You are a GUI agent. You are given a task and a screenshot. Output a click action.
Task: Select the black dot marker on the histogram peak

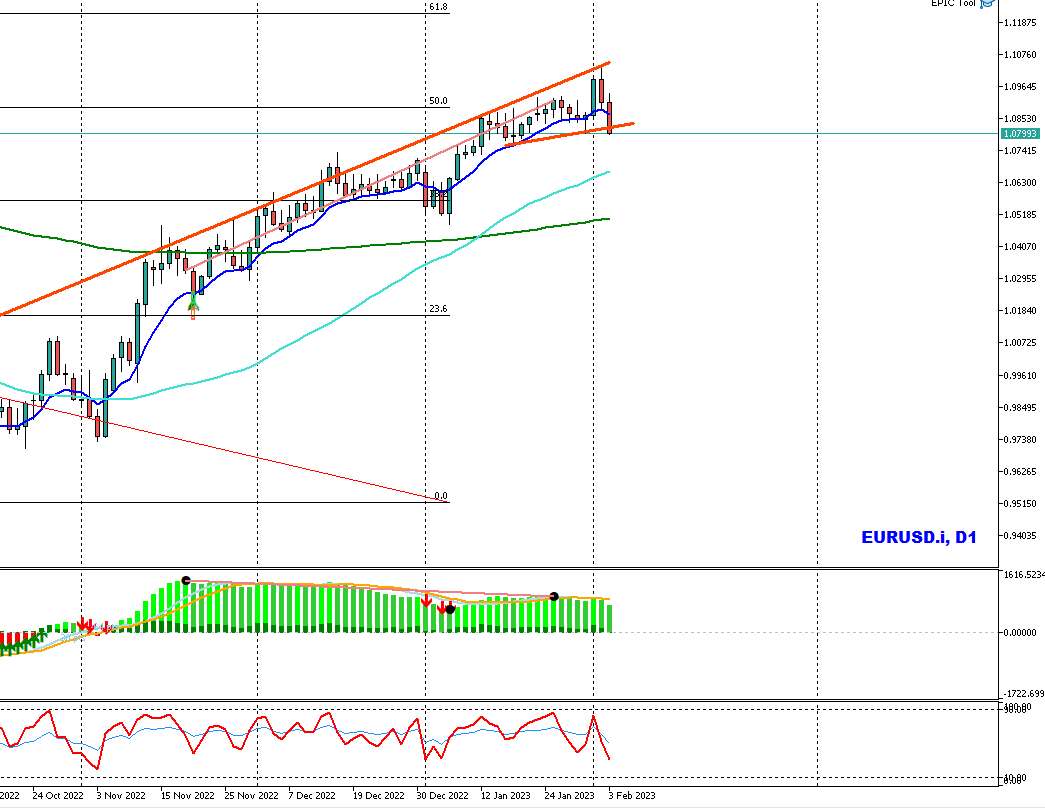click(x=185, y=579)
